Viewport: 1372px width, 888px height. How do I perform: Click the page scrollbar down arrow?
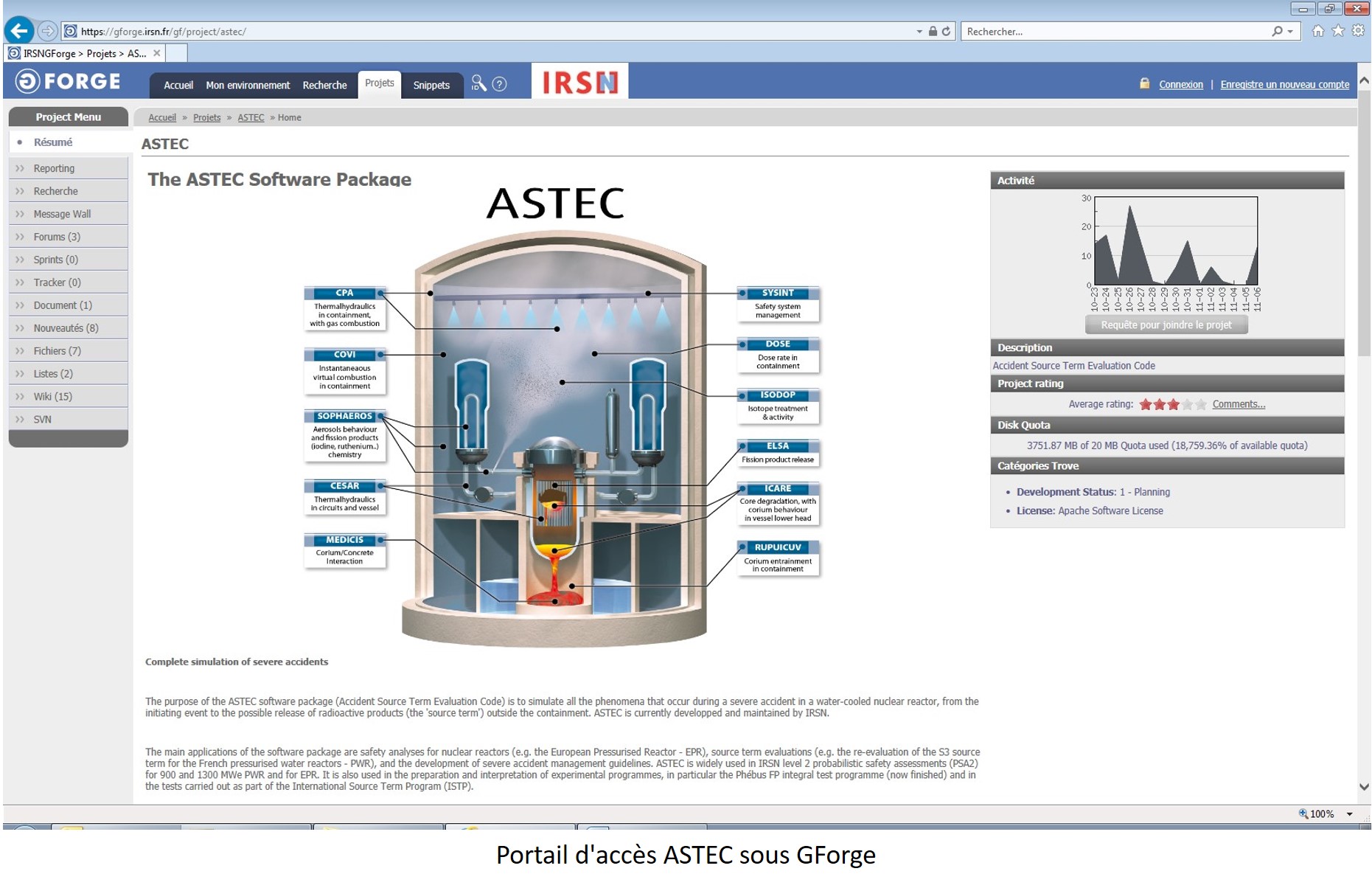(x=1364, y=787)
